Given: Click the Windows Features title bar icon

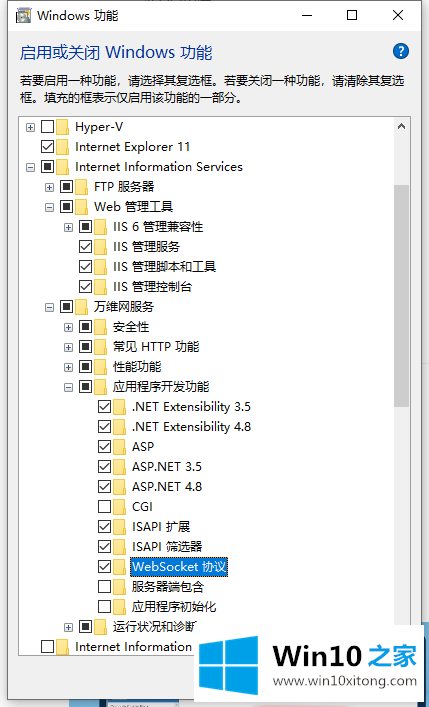Looking at the screenshot, I should coord(24,16).
